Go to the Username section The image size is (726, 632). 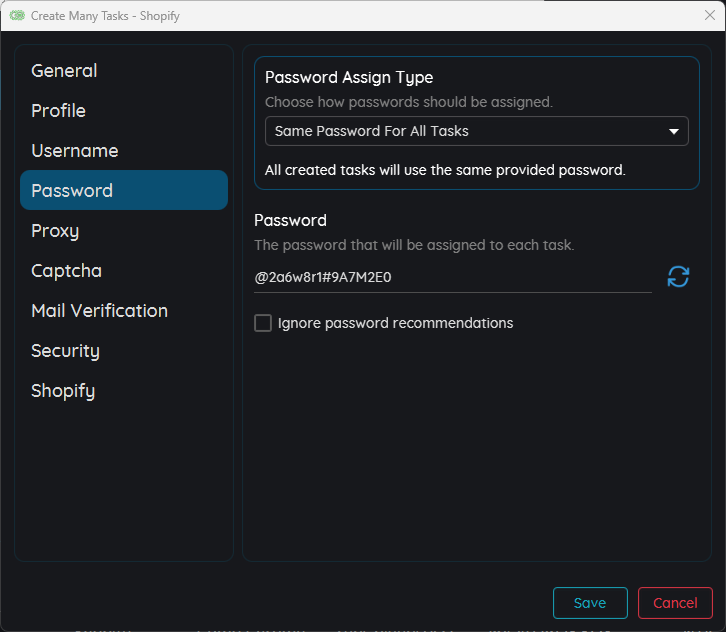click(x=75, y=151)
